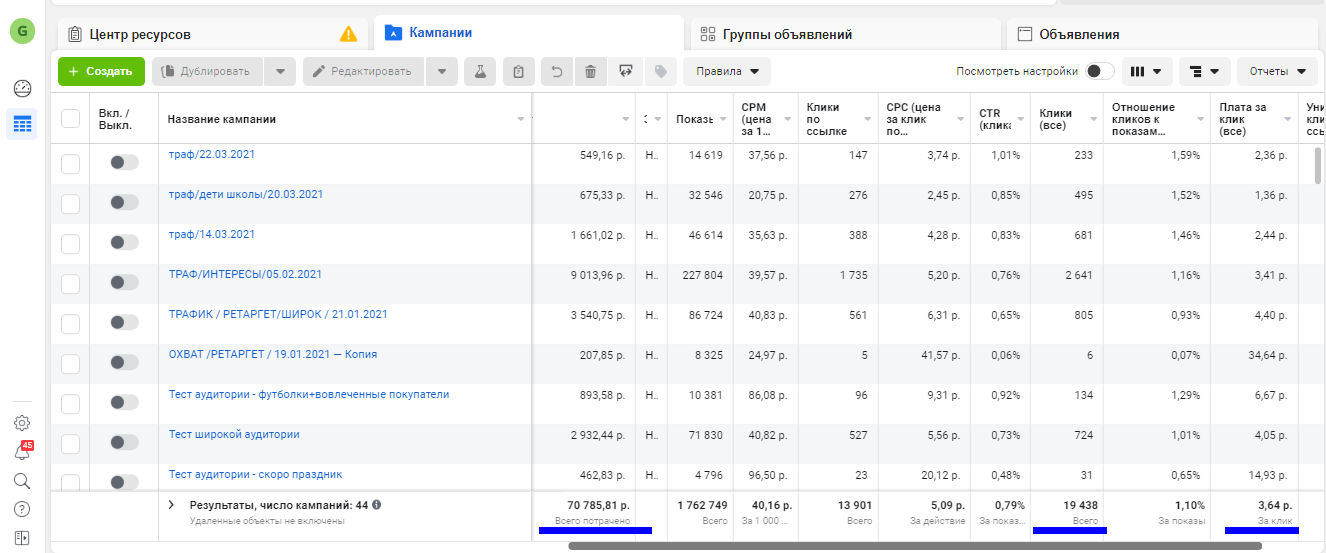
Task: Click the G account avatar
Action: coord(22,31)
